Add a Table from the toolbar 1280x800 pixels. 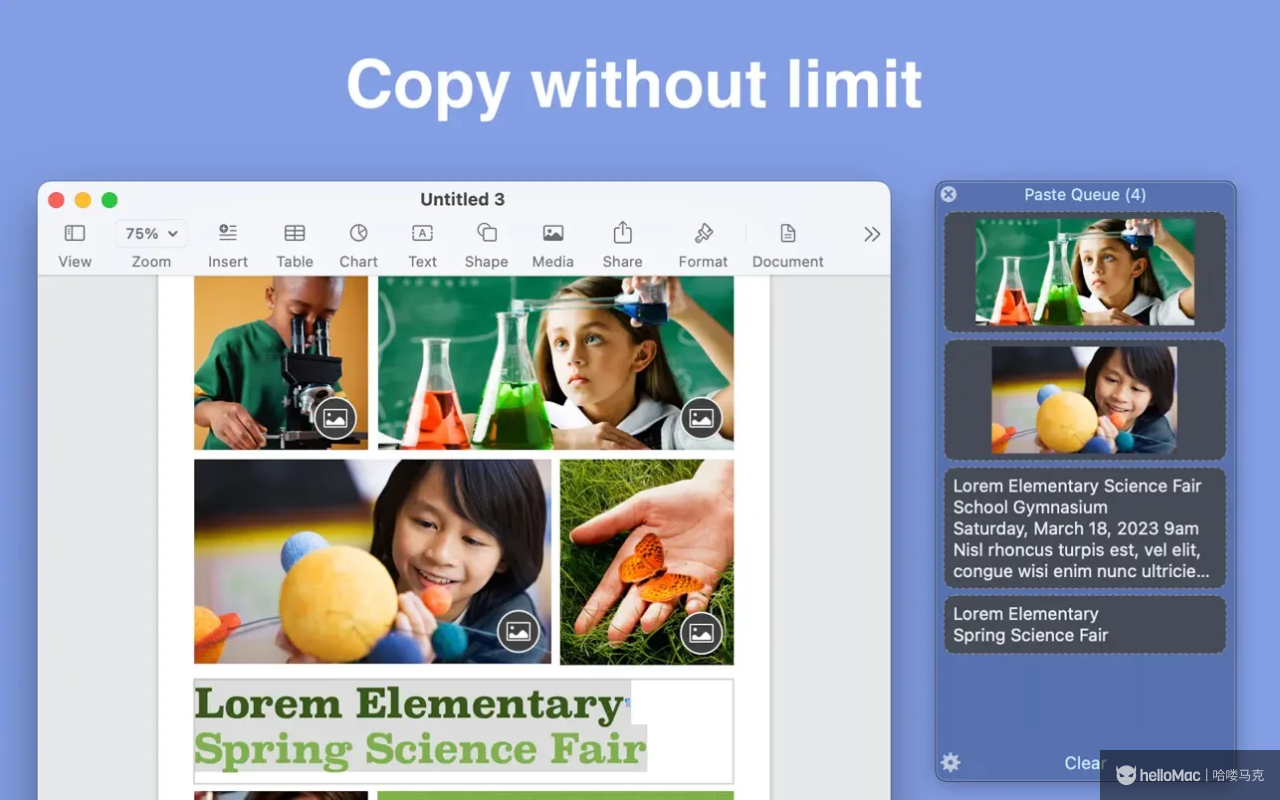(x=295, y=233)
